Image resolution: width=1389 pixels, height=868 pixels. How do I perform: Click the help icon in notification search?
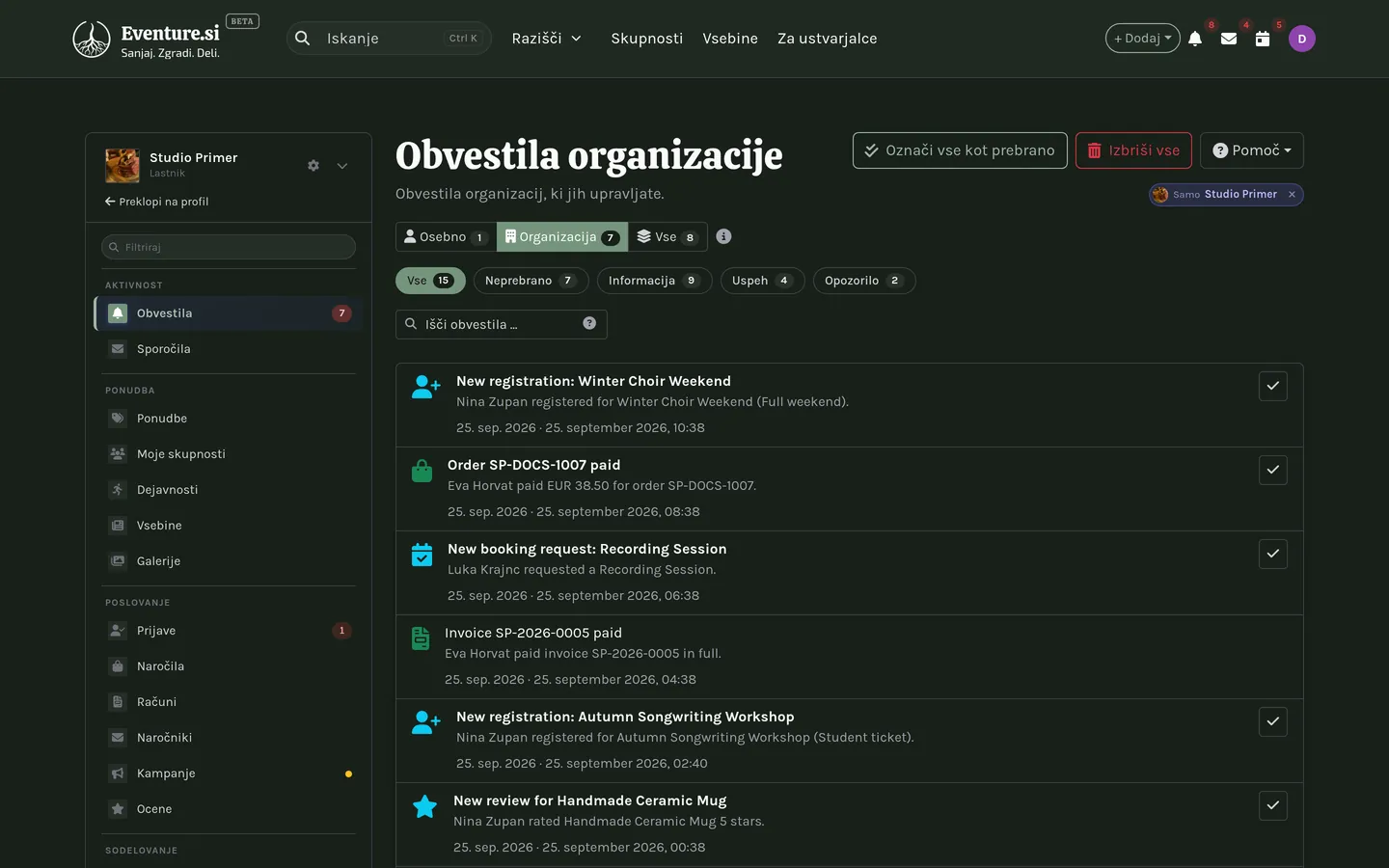(x=589, y=323)
